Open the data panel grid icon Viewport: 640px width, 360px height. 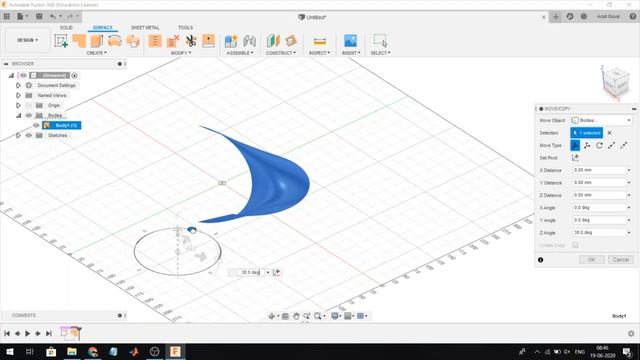coord(7,16)
